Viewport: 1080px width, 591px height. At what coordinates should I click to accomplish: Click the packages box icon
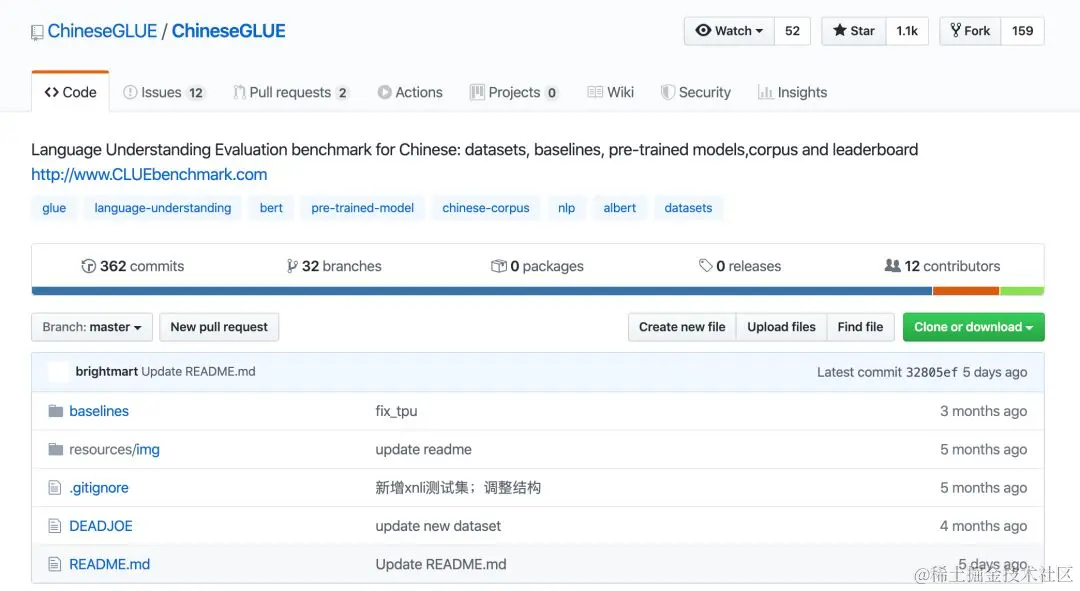(x=499, y=266)
